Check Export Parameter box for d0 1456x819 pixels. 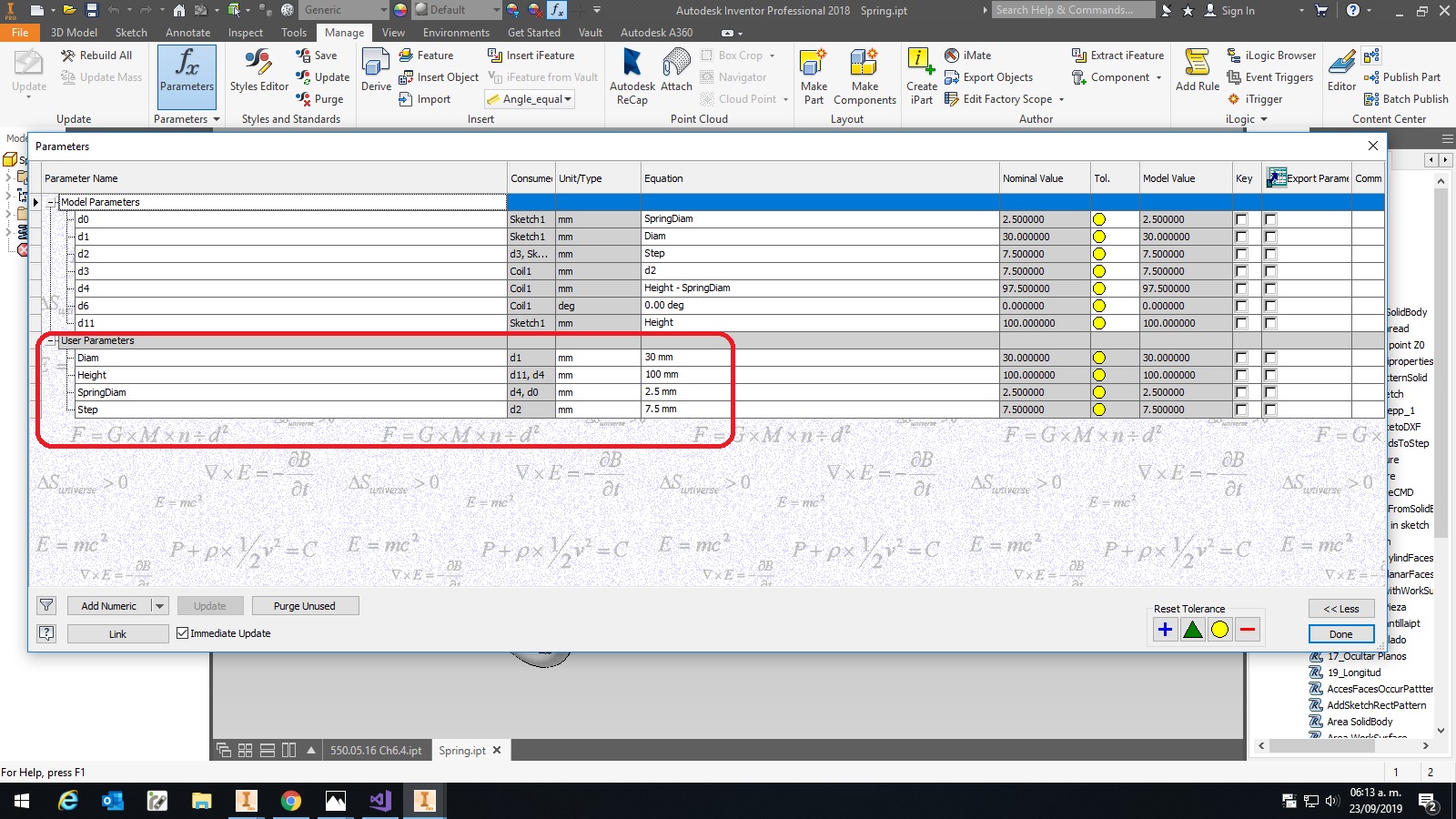point(1270,219)
